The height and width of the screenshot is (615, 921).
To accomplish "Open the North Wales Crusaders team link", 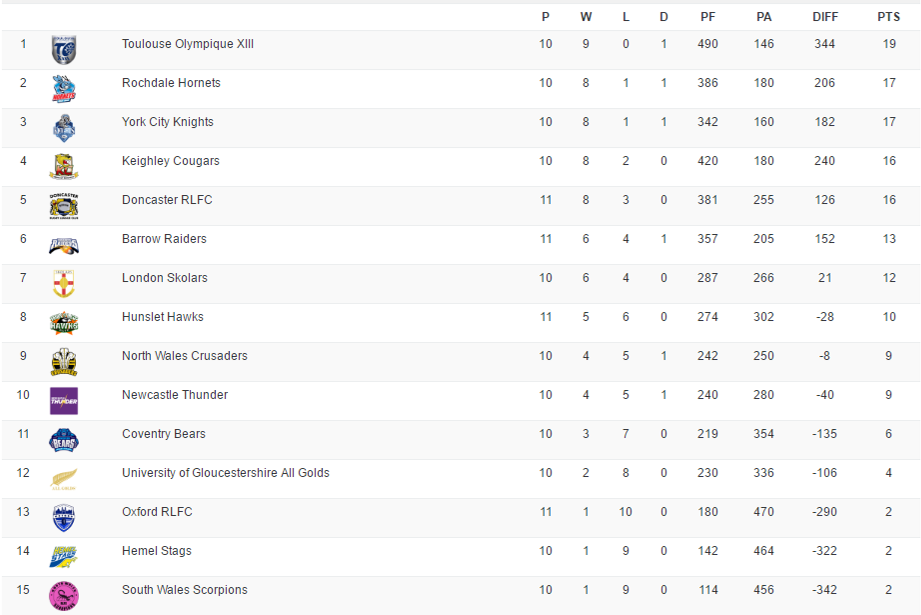I will (x=184, y=356).
